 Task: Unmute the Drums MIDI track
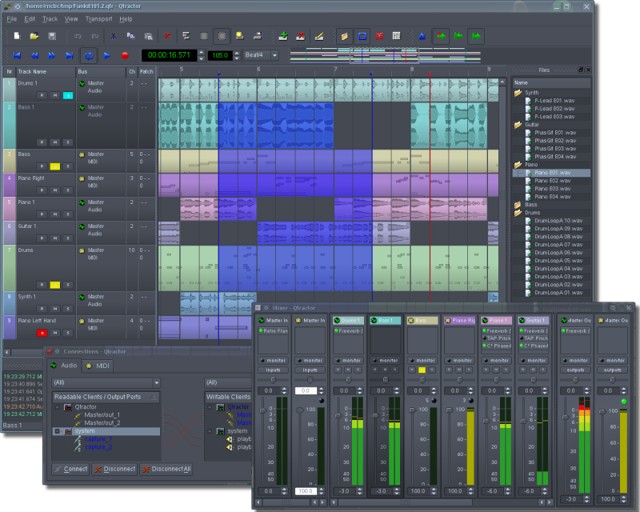click(55, 285)
